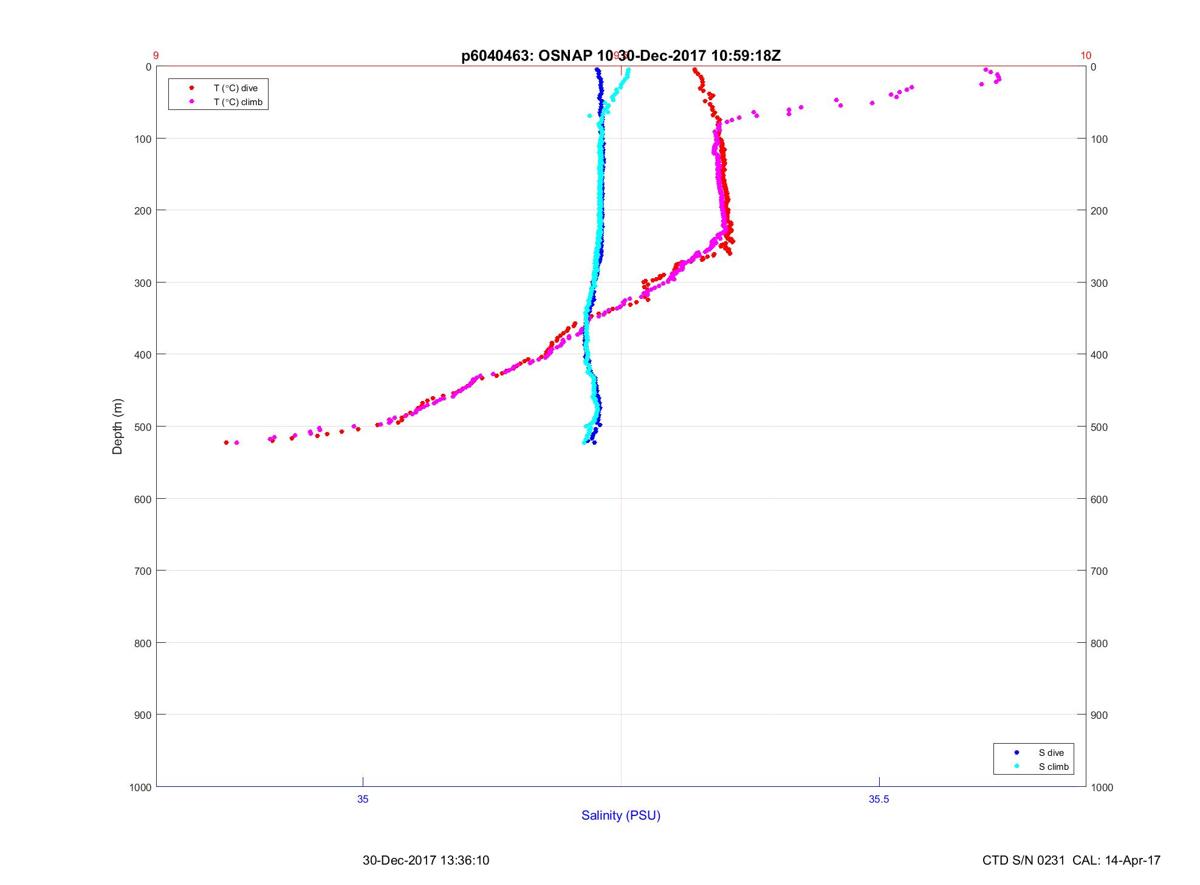Click the 'S climb' legend entry

coord(1053,767)
